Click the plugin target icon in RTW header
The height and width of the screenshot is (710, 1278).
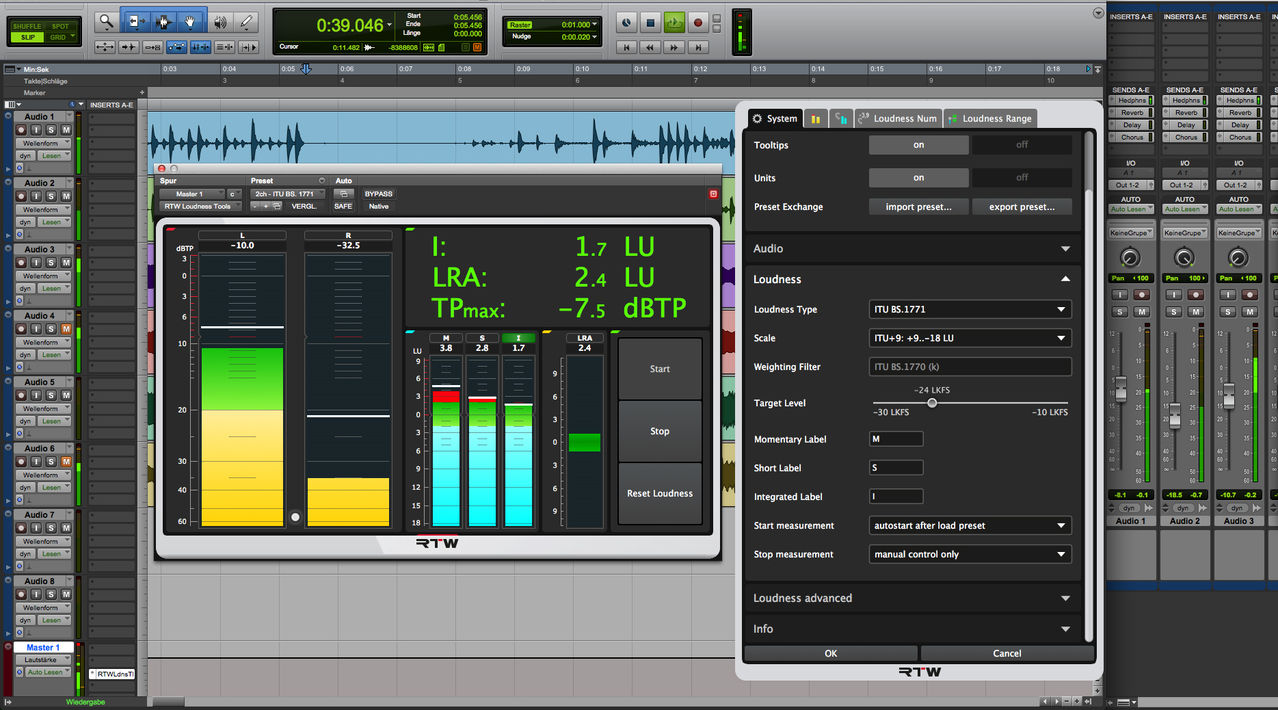(x=713, y=194)
